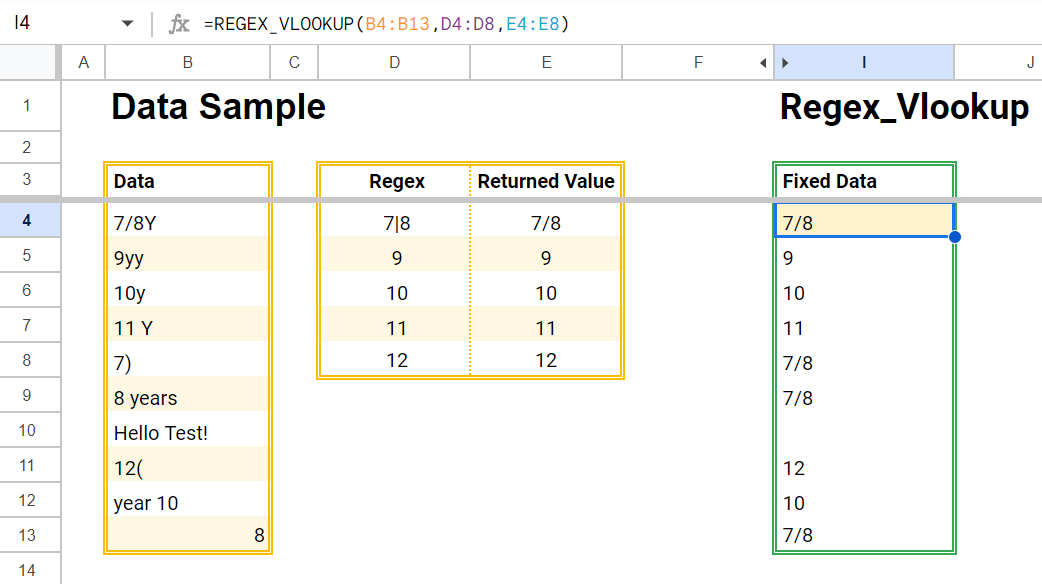Viewport: 1042px width, 586px height.
Task: Click the blue fill handle on cell I4
Action: [x=955, y=235]
